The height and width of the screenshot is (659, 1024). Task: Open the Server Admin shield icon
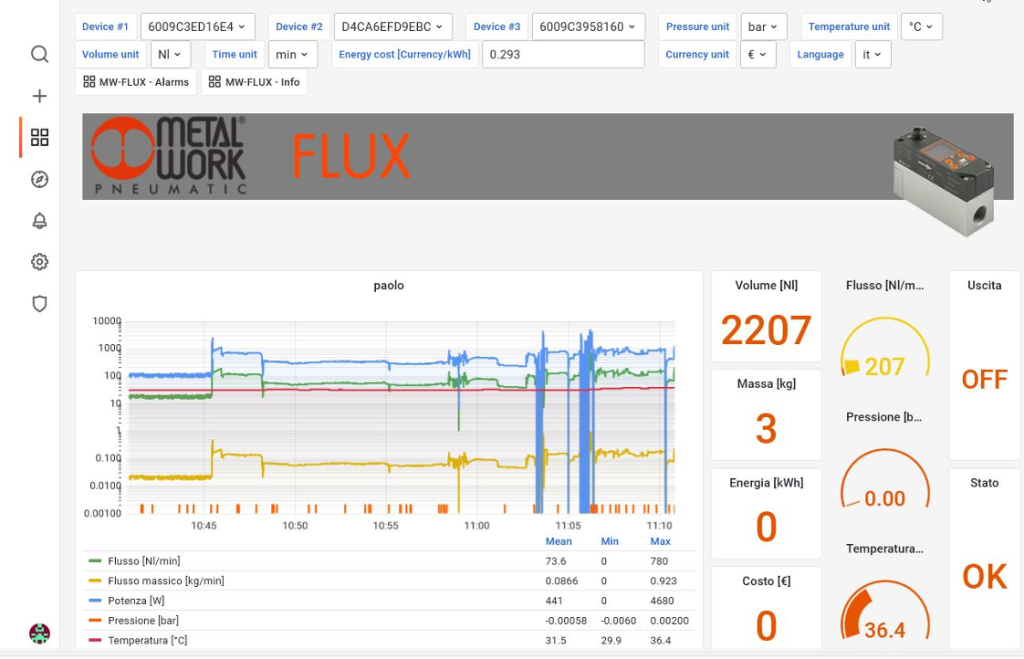pos(39,304)
